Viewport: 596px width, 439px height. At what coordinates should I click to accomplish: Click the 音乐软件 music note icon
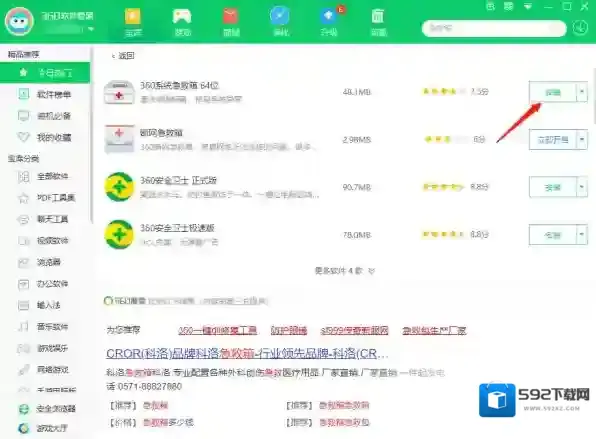tap(24, 326)
